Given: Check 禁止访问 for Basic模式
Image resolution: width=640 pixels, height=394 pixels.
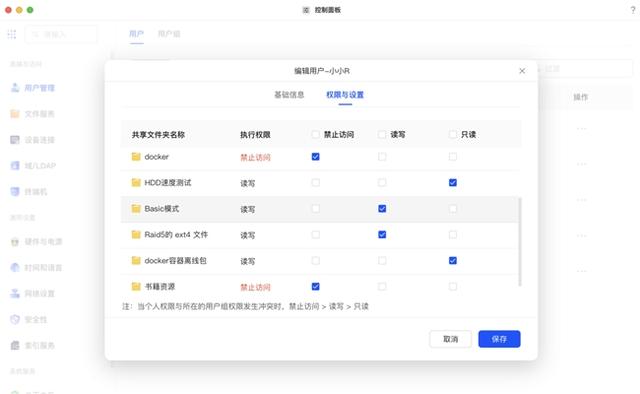Looking at the screenshot, I should click(316, 209).
